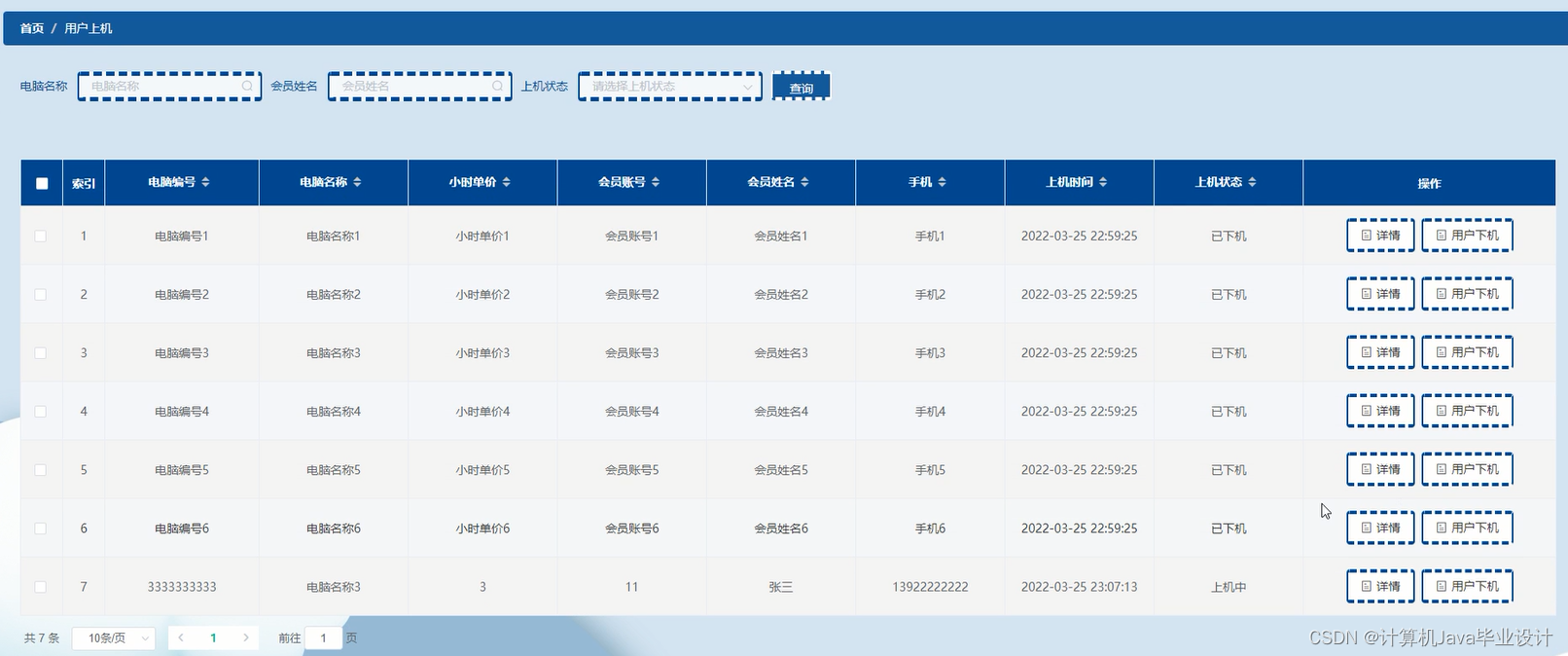Click 首页 in the breadcrumb

[32, 28]
